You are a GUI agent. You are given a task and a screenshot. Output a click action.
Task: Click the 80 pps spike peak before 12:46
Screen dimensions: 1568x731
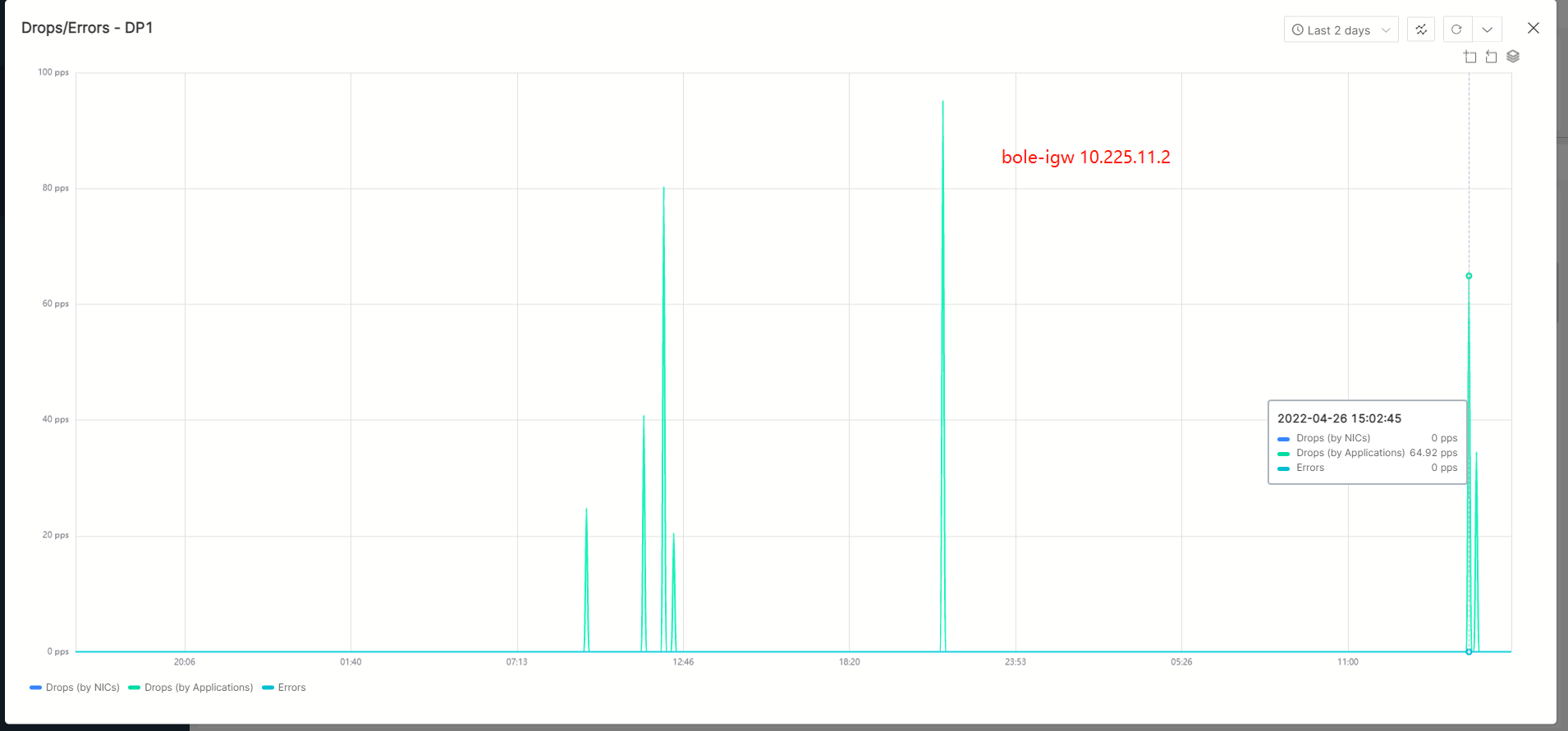click(663, 189)
